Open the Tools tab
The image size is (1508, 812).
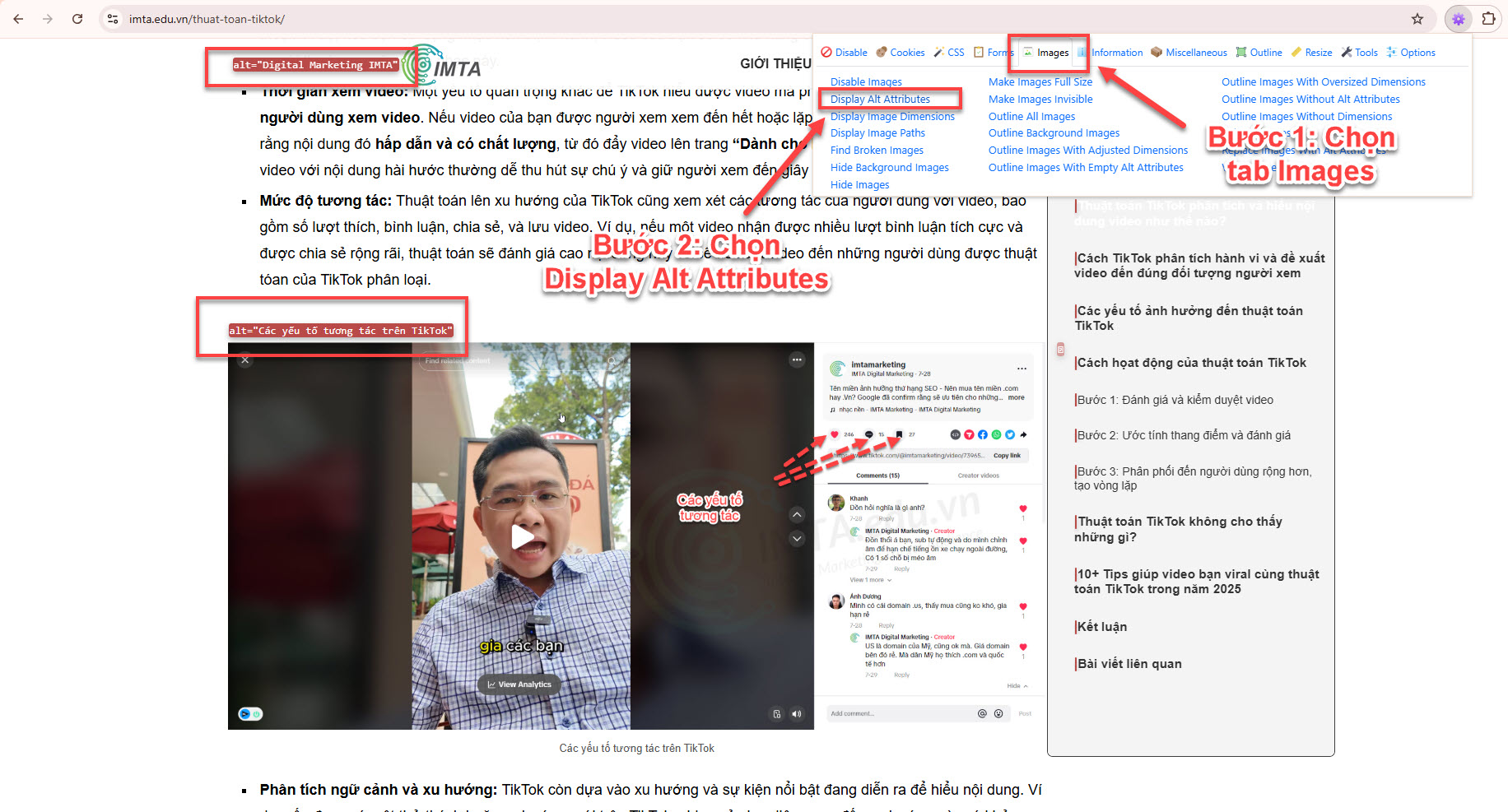pyautogui.click(x=1359, y=53)
